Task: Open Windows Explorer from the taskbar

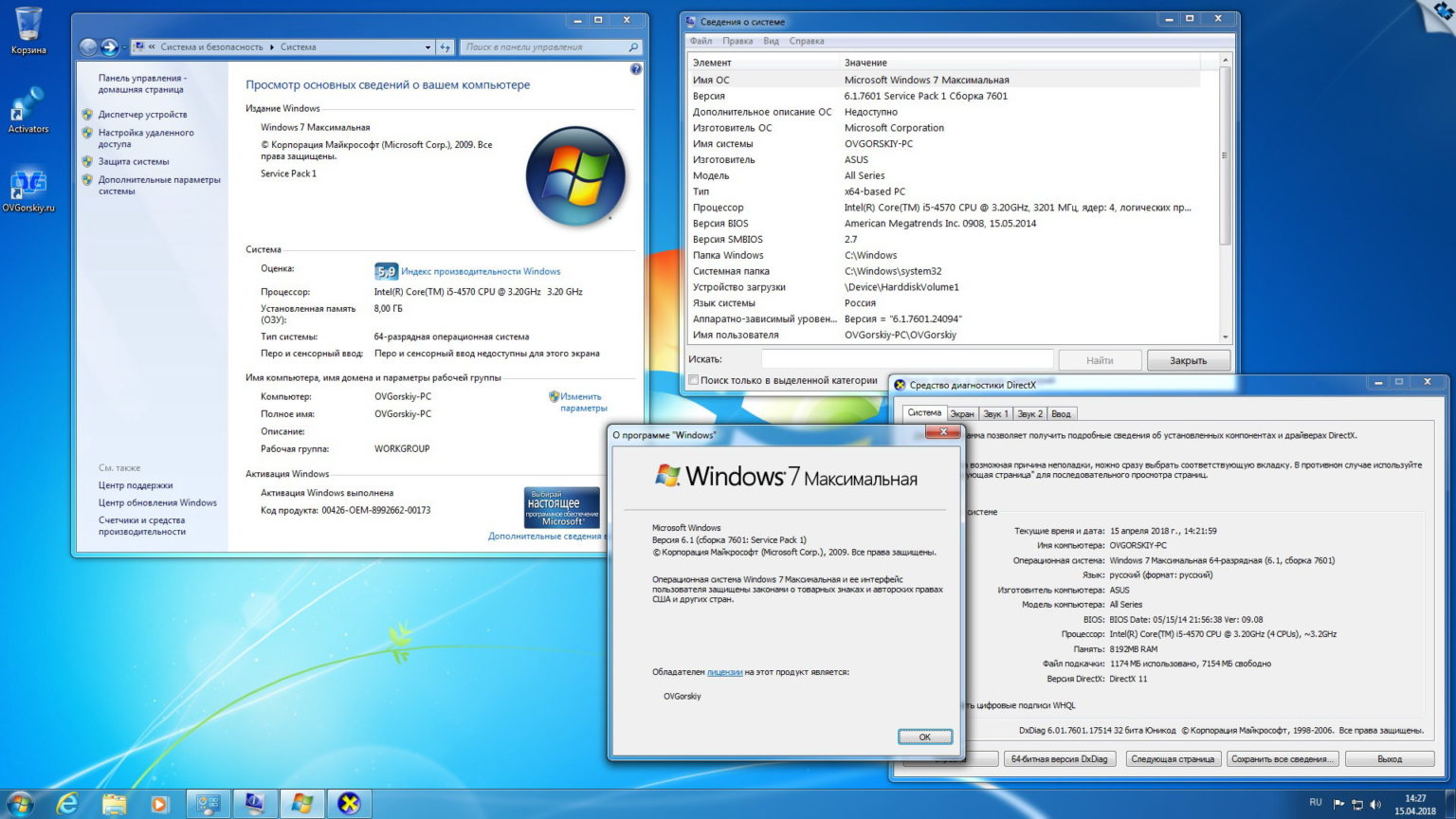Action: point(114,804)
